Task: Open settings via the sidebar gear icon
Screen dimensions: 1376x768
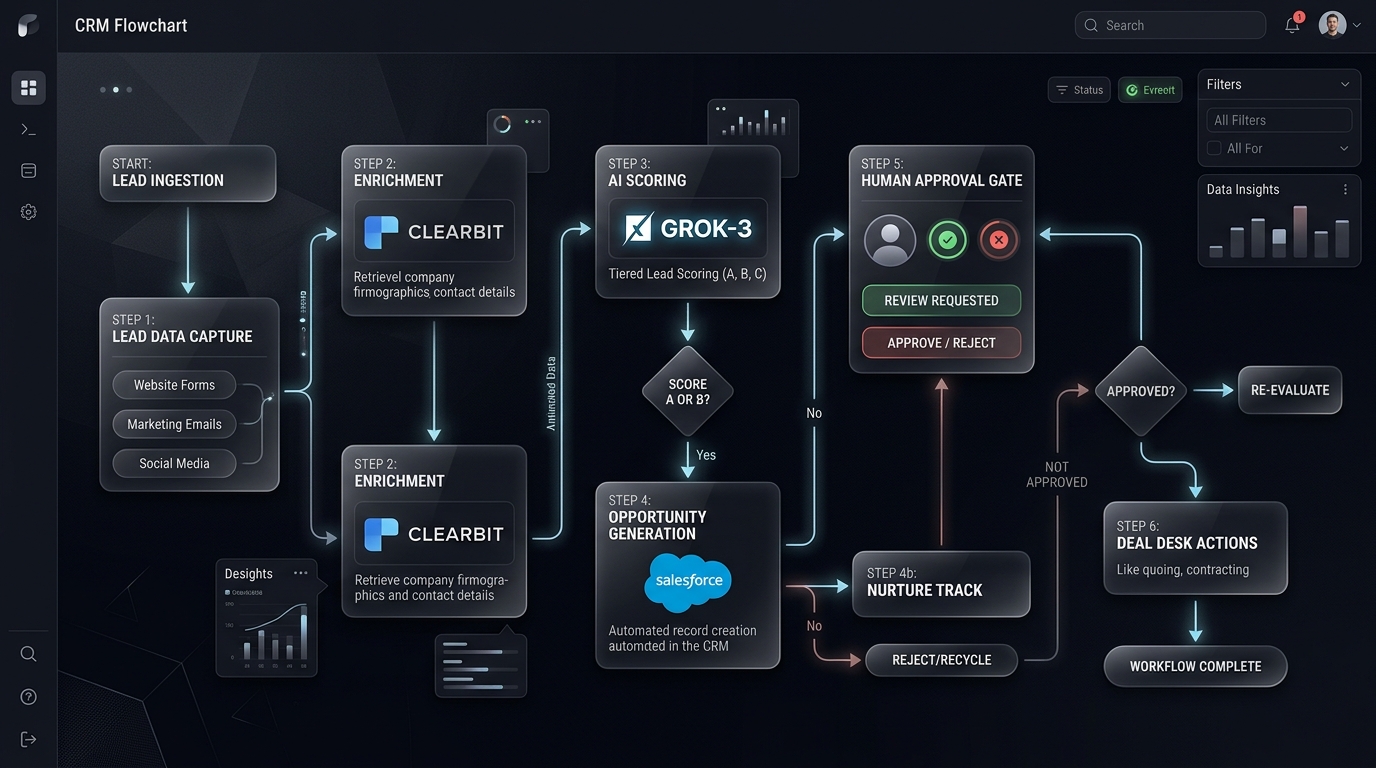Action: [28, 212]
